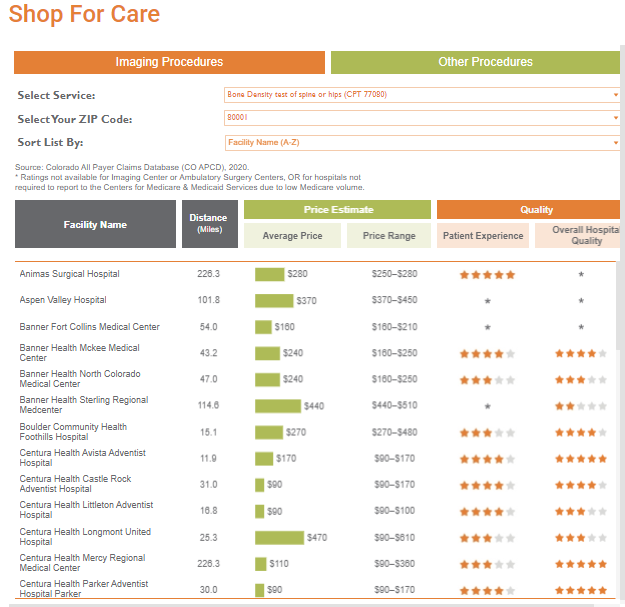Screen dimensions: 625x607
Task: Select Aspen Valley Hospital row name
Action: [63, 300]
